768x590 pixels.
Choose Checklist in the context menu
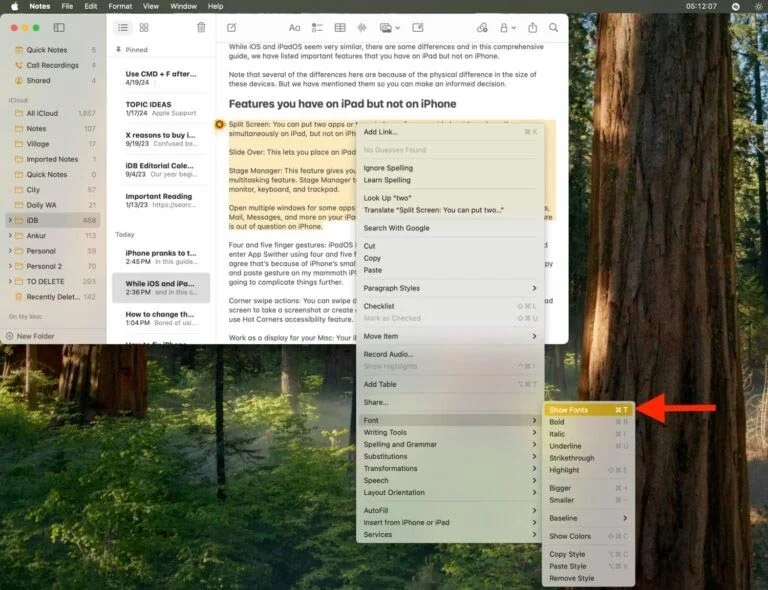pyautogui.click(x=450, y=306)
